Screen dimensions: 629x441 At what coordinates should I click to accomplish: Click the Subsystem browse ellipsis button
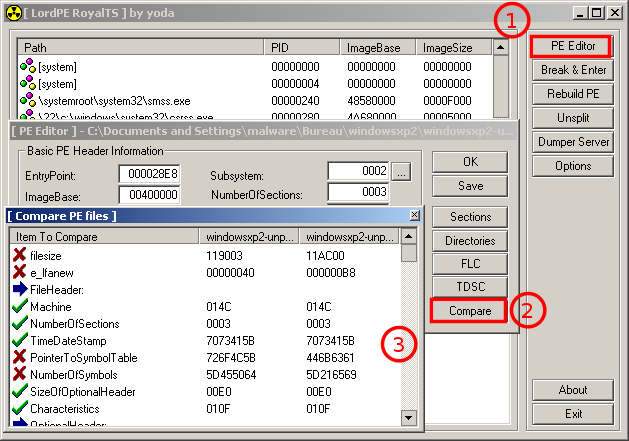coord(400,172)
